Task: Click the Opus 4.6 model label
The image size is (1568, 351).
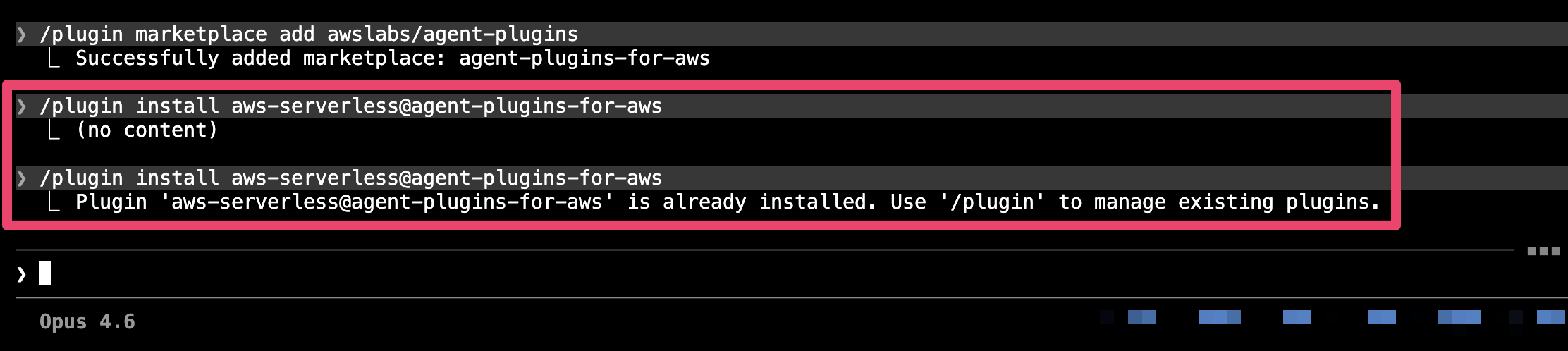Action: (x=87, y=322)
